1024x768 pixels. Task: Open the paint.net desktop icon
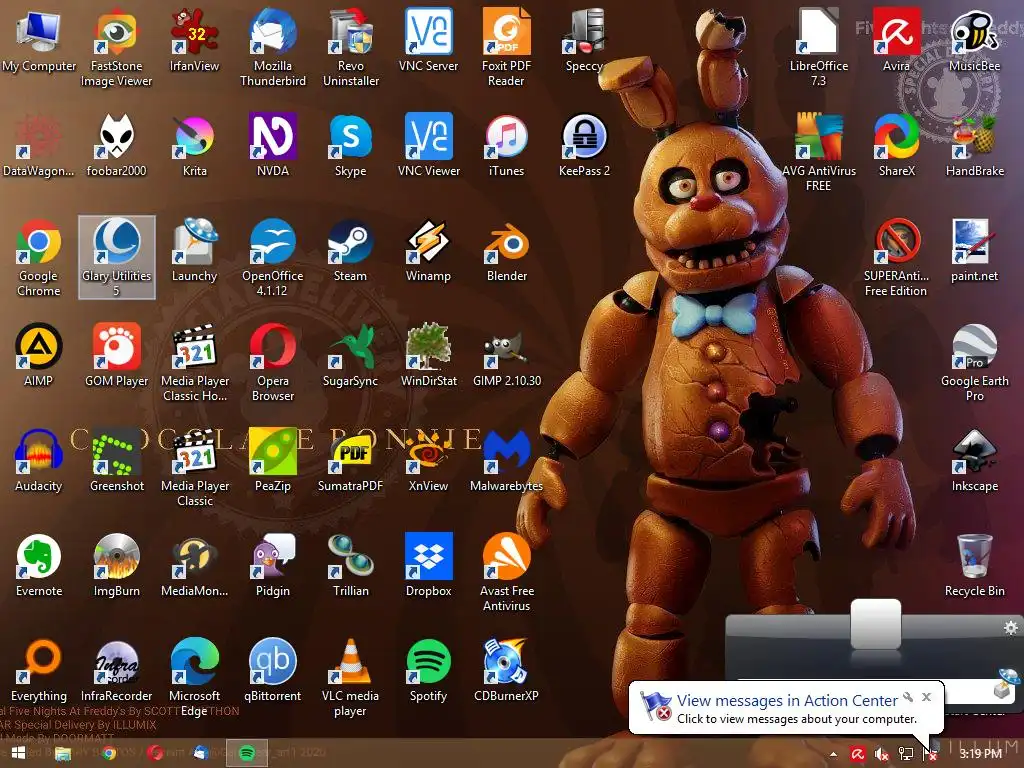pyautogui.click(x=974, y=251)
